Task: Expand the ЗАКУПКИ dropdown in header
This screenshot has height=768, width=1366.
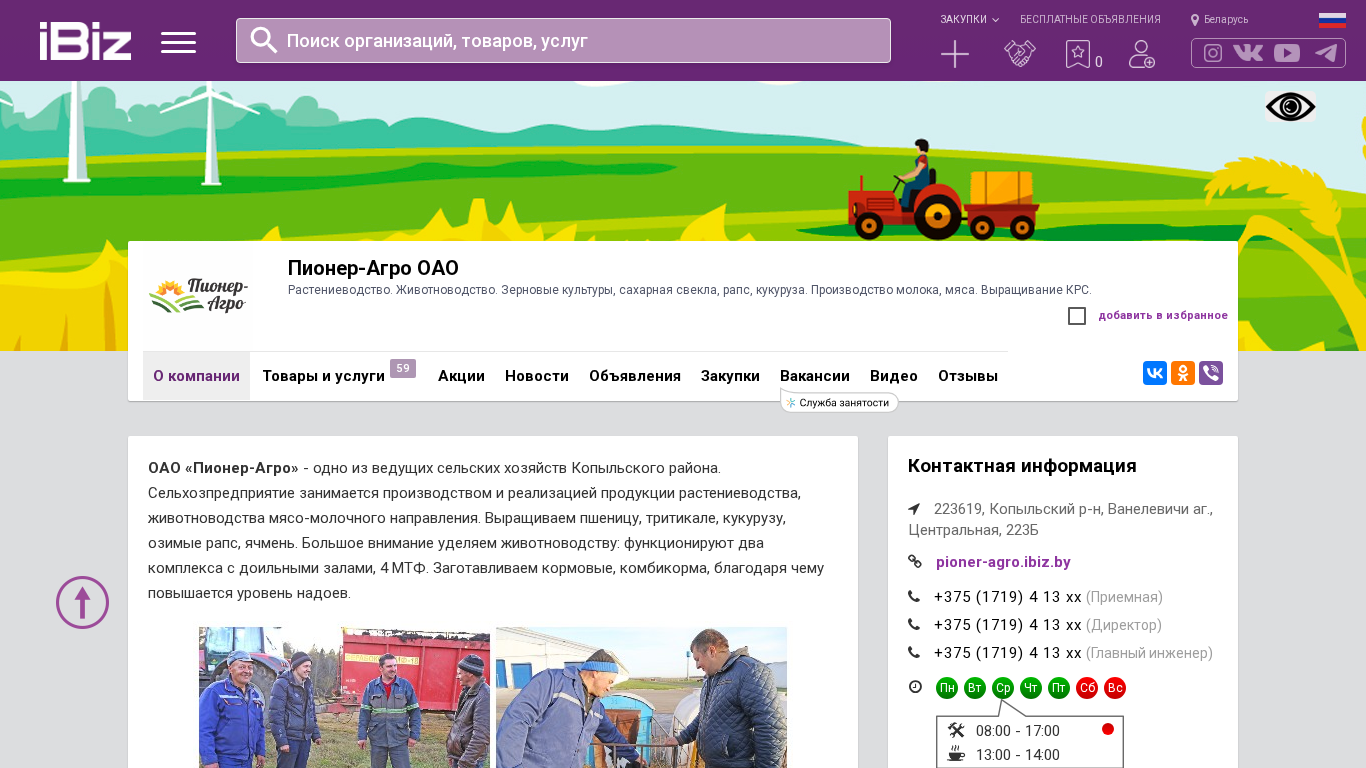Action: pos(969,20)
